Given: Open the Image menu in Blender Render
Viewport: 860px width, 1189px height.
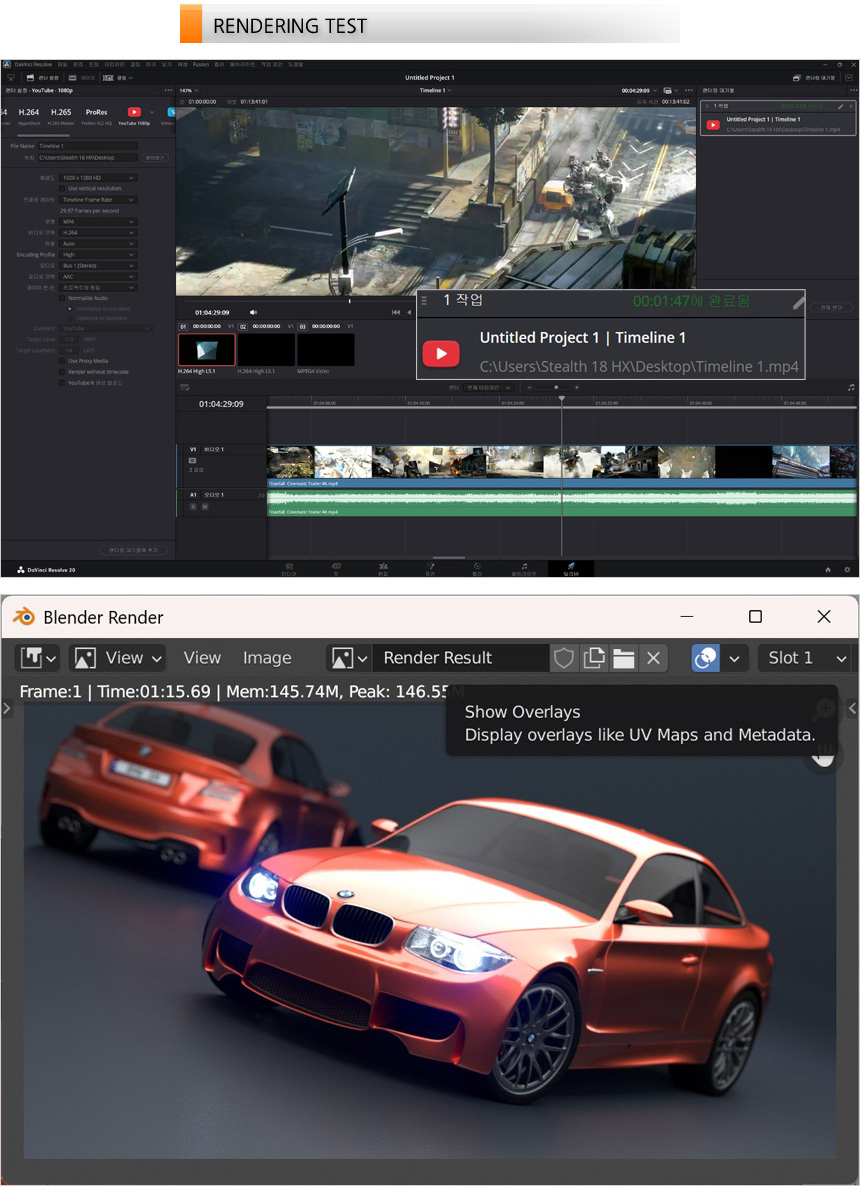Looking at the screenshot, I should [267, 658].
